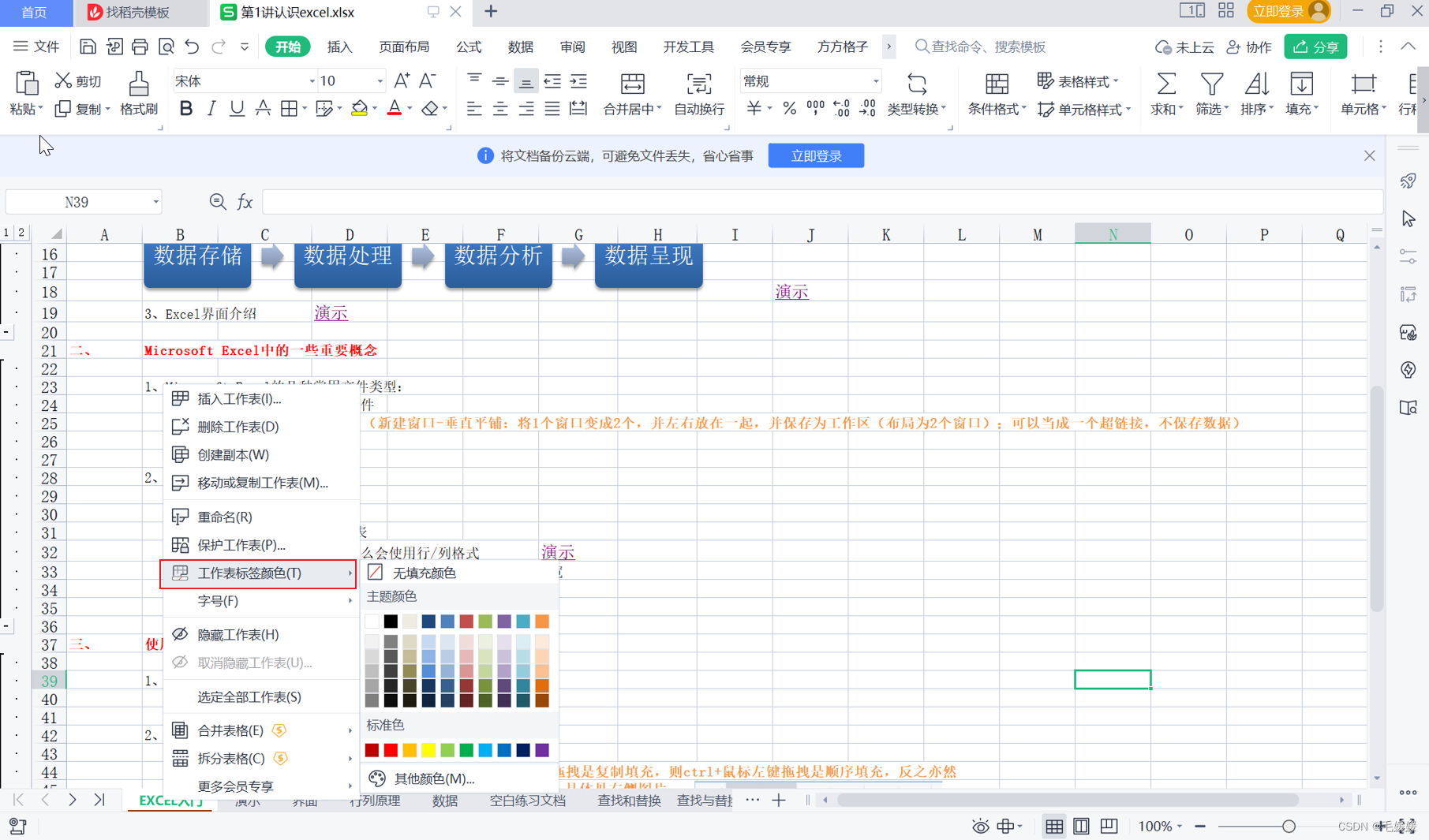Viewport: 1429px width, 840px height.
Task: Select 无填充颜色 in color submenu
Action: 460,573
